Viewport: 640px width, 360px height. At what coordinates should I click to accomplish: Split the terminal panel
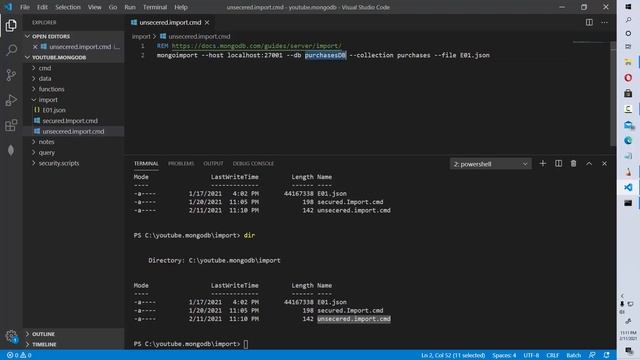(x=558, y=164)
